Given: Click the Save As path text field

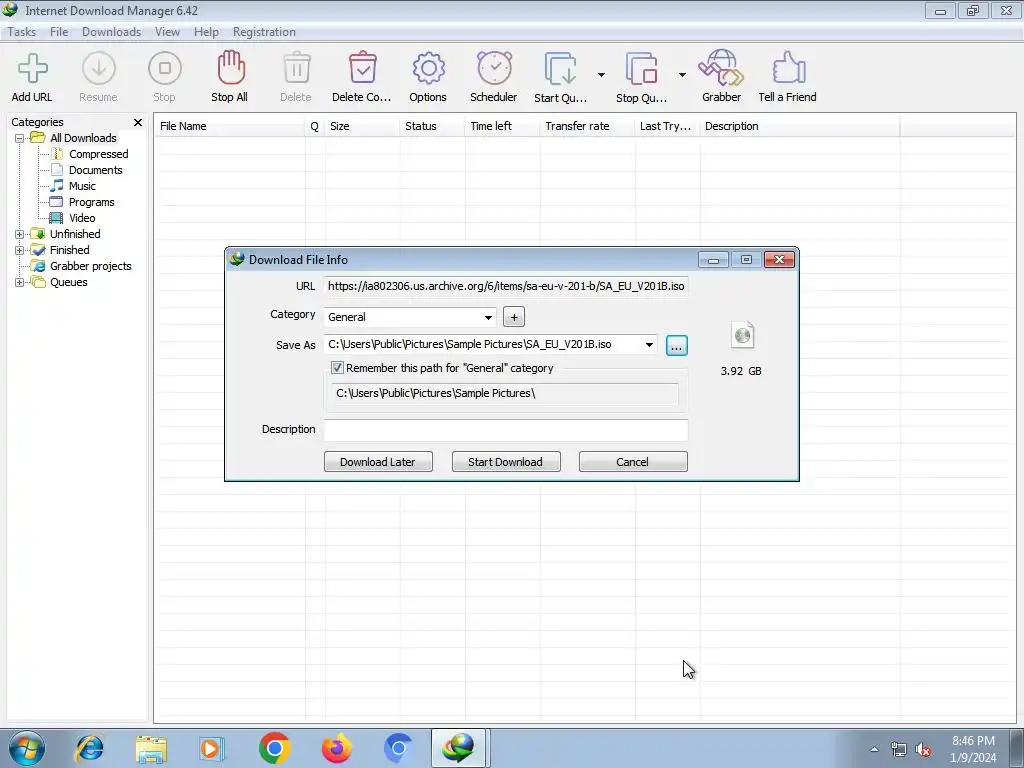Looking at the screenshot, I should [x=483, y=345].
